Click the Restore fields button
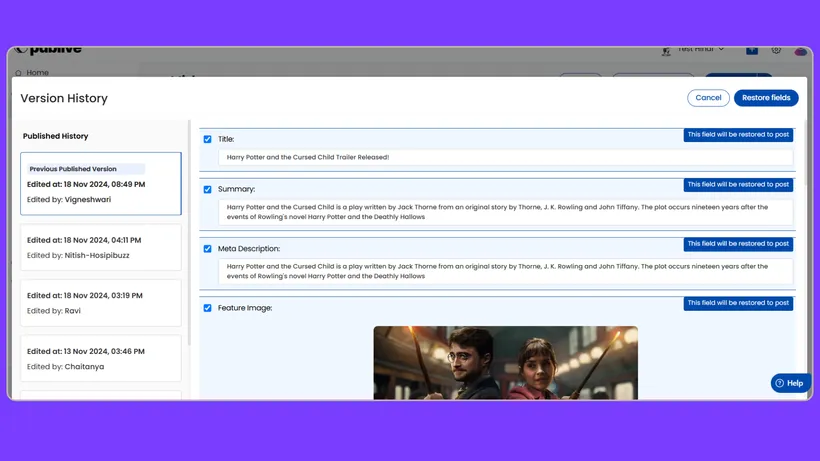The height and width of the screenshot is (461, 820). 766,98
